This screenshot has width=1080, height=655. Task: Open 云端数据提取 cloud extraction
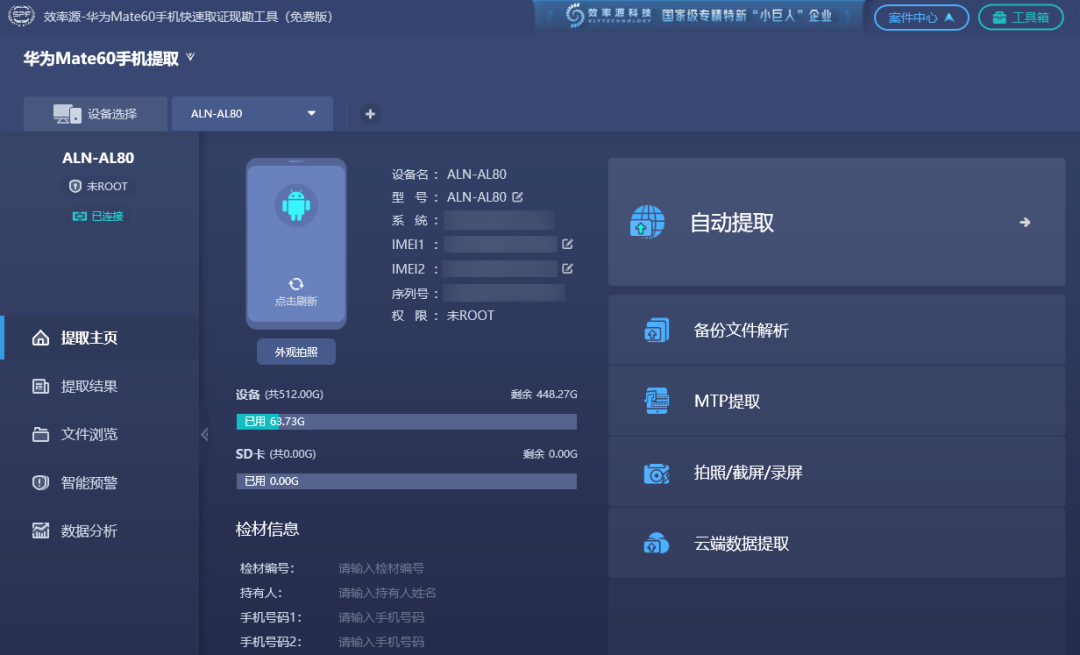[836, 543]
